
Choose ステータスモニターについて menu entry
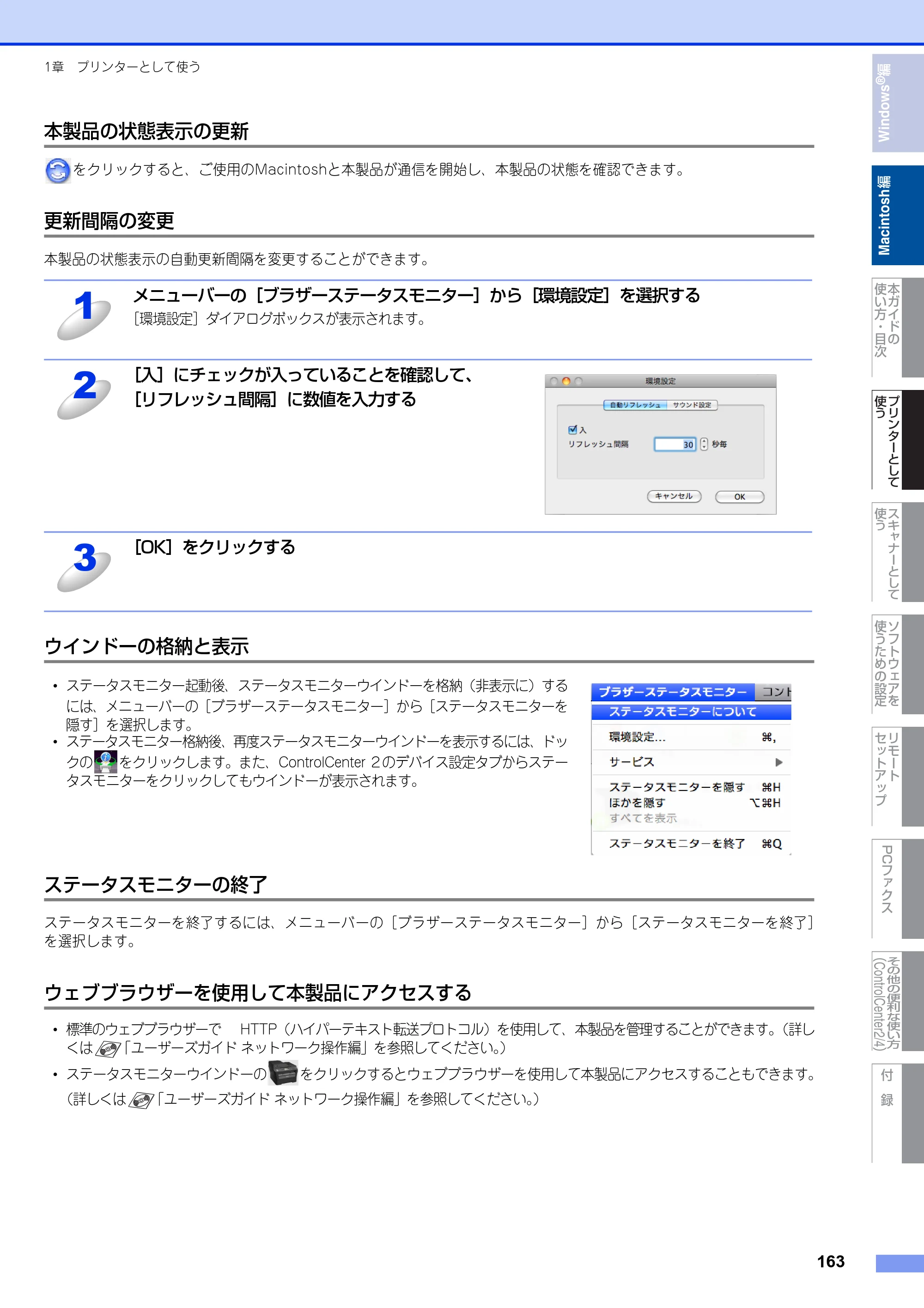click(x=691, y=712)
